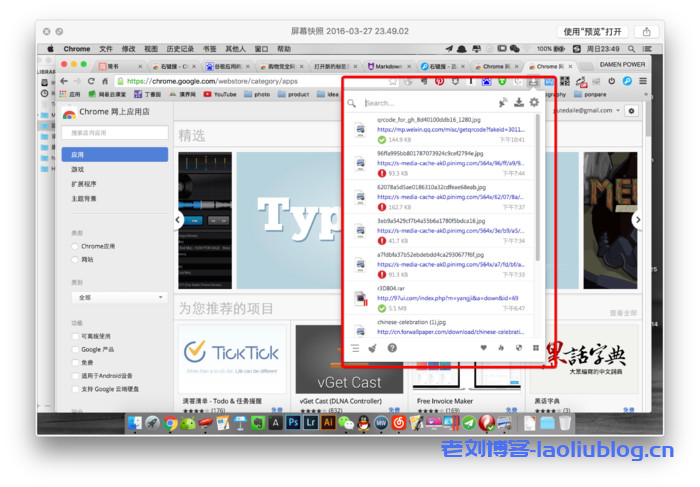The height and width of the screenshot is (487, 700).
Task: Click the heart icon in popup footer
Action: click(x=485, y=348)
